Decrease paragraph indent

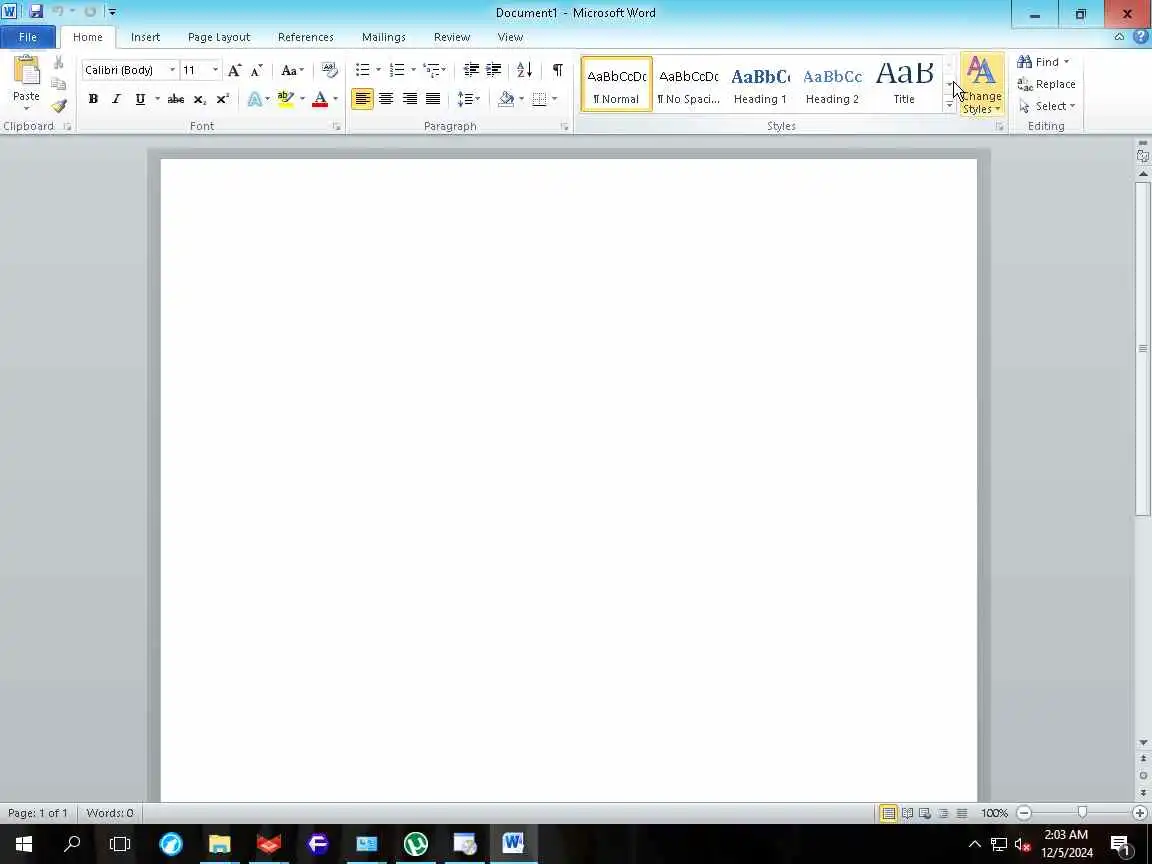tap(471, 70)
